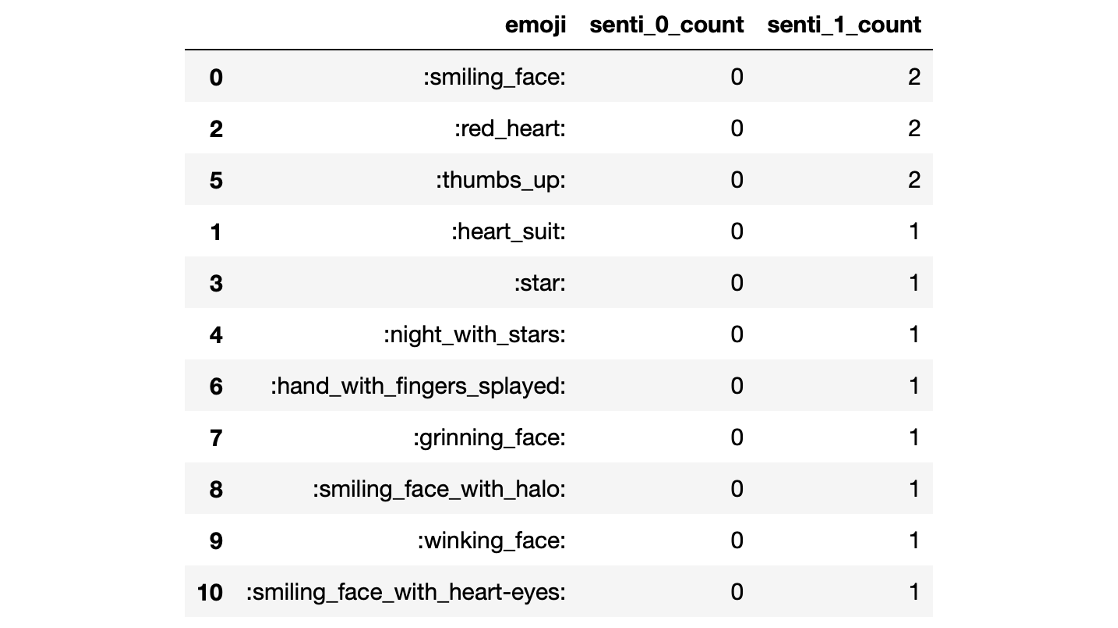Click the :smiling_face_with_heart-eyes: cell
The height and width of the screenshot is (628, 1118).
coord(406,593)
